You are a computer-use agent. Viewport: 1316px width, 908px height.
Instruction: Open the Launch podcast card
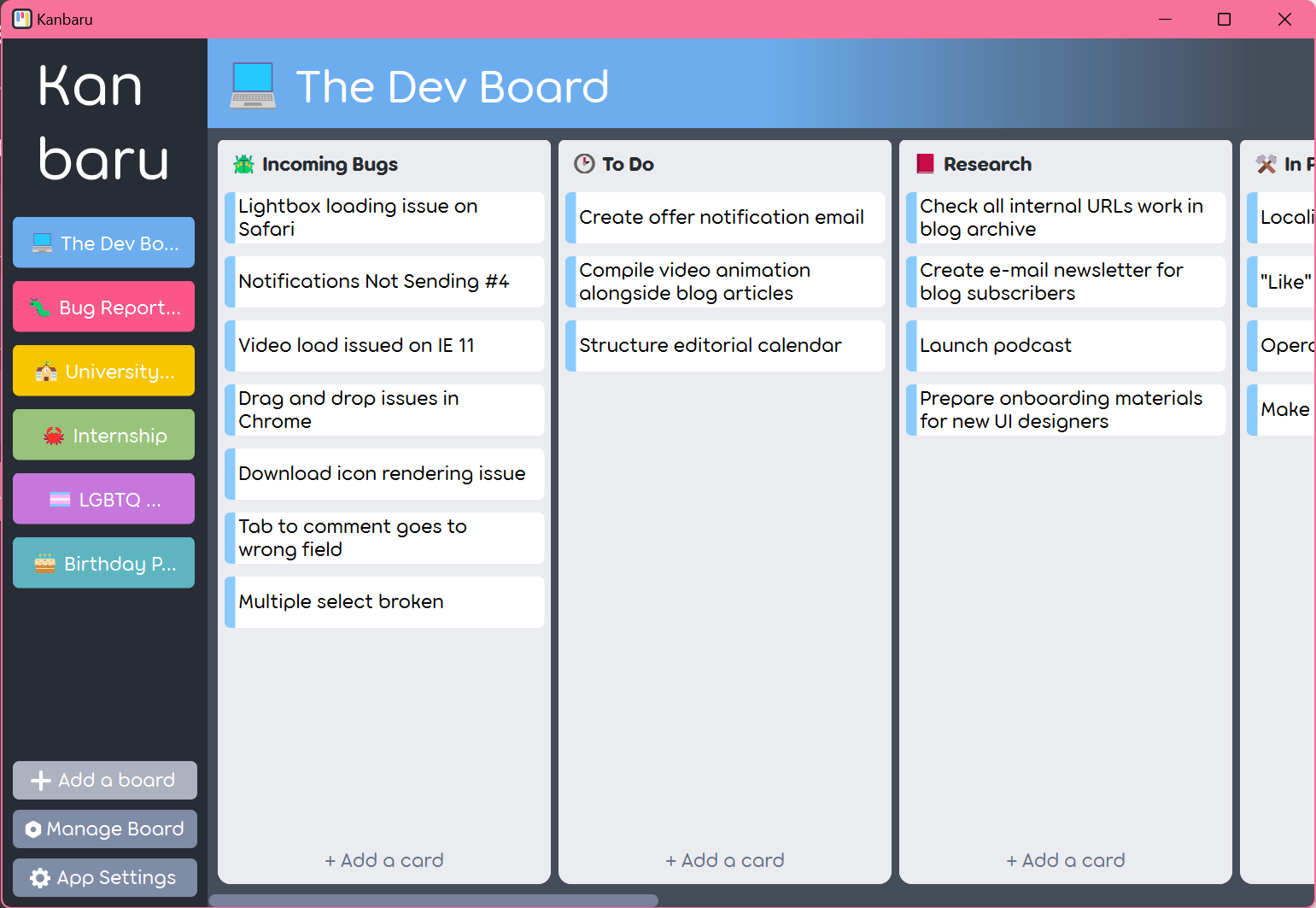click(1066, 346)
